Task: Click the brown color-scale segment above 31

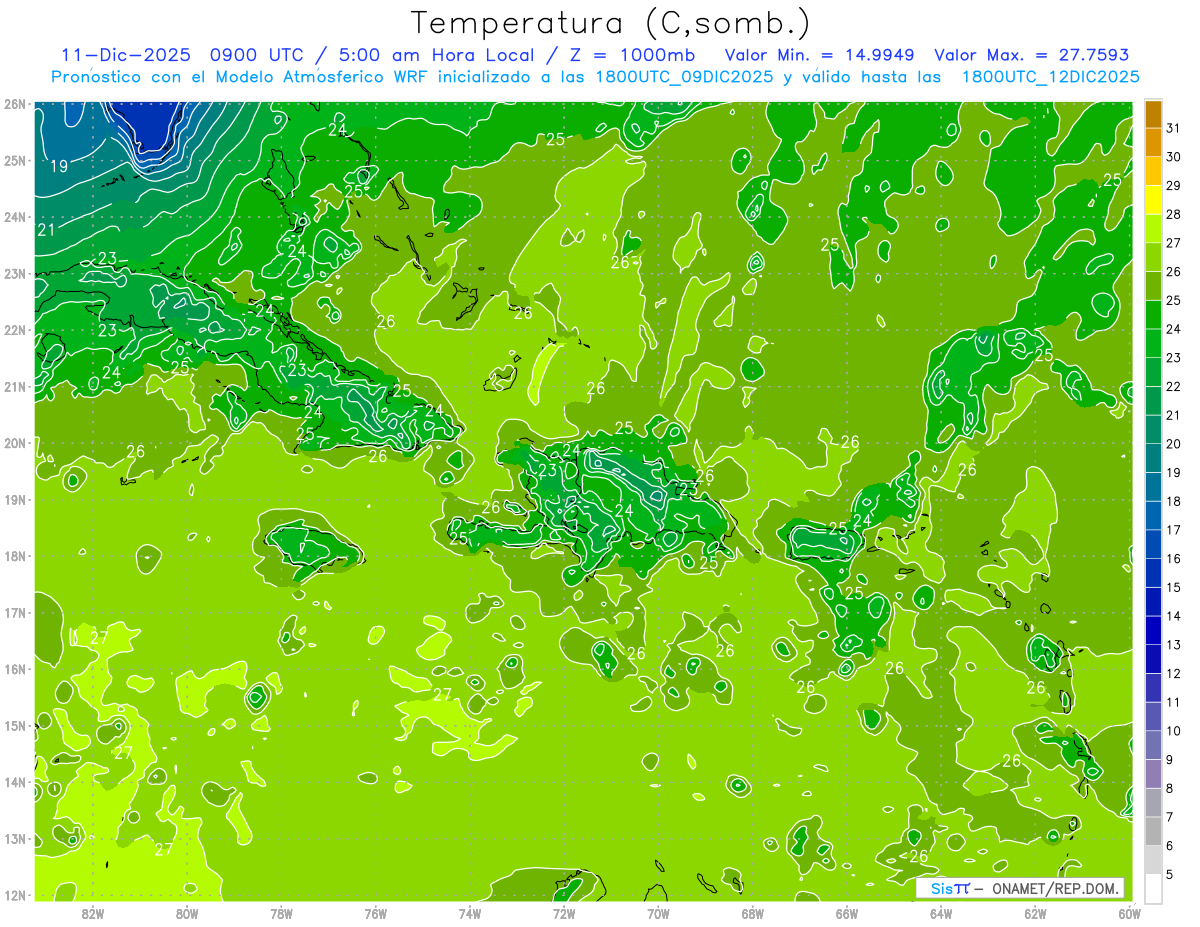Action: coord(1153,114)
